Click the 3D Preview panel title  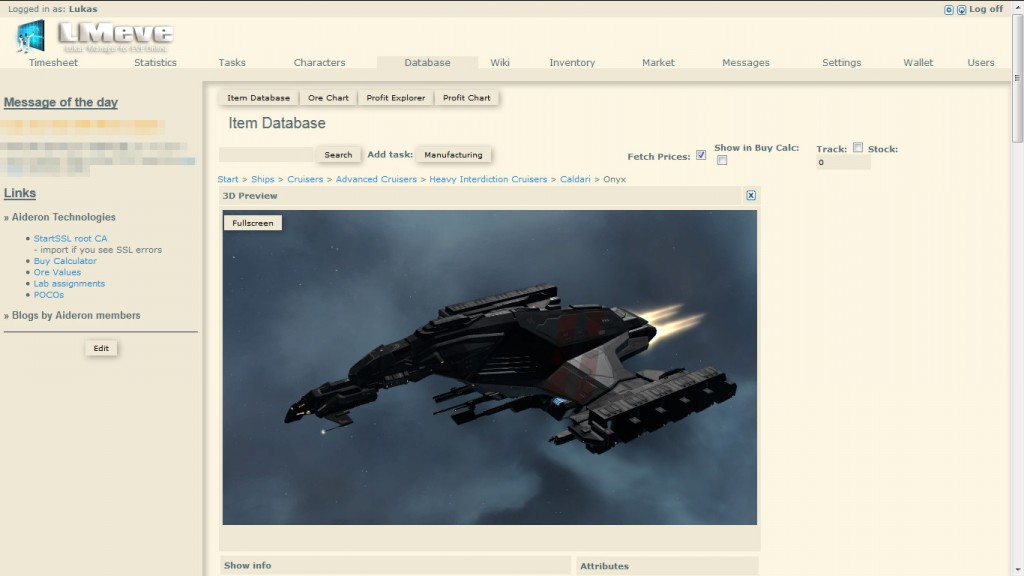coord(250,195)
